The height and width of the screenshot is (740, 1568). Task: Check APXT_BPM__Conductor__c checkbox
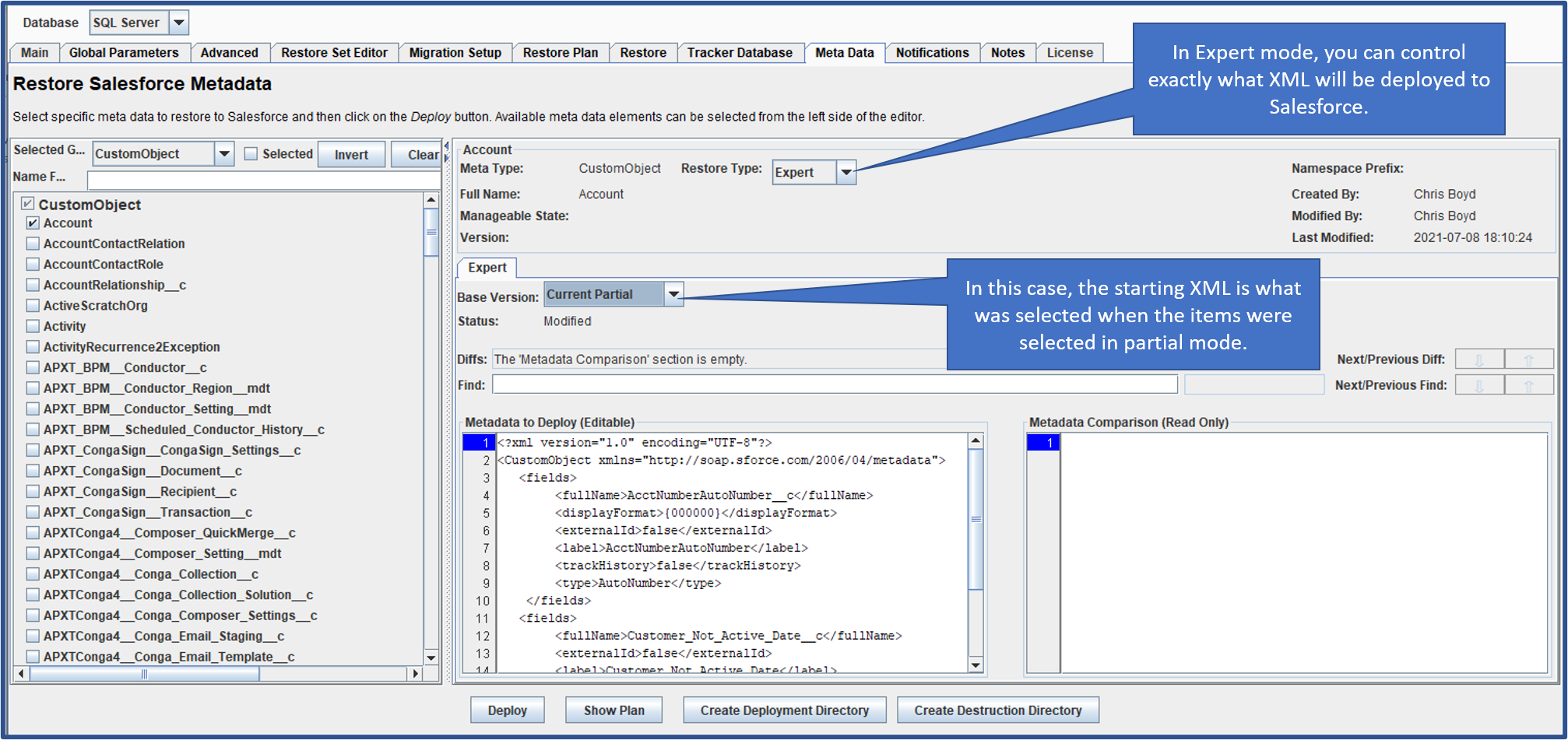(x=33, y=367)
